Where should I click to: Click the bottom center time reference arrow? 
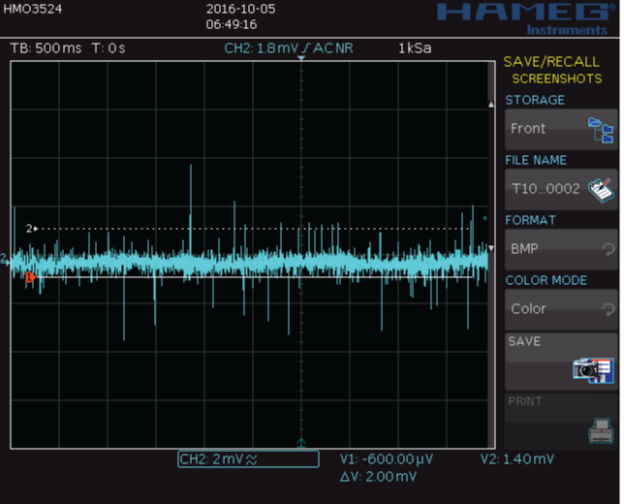[300, 443]
